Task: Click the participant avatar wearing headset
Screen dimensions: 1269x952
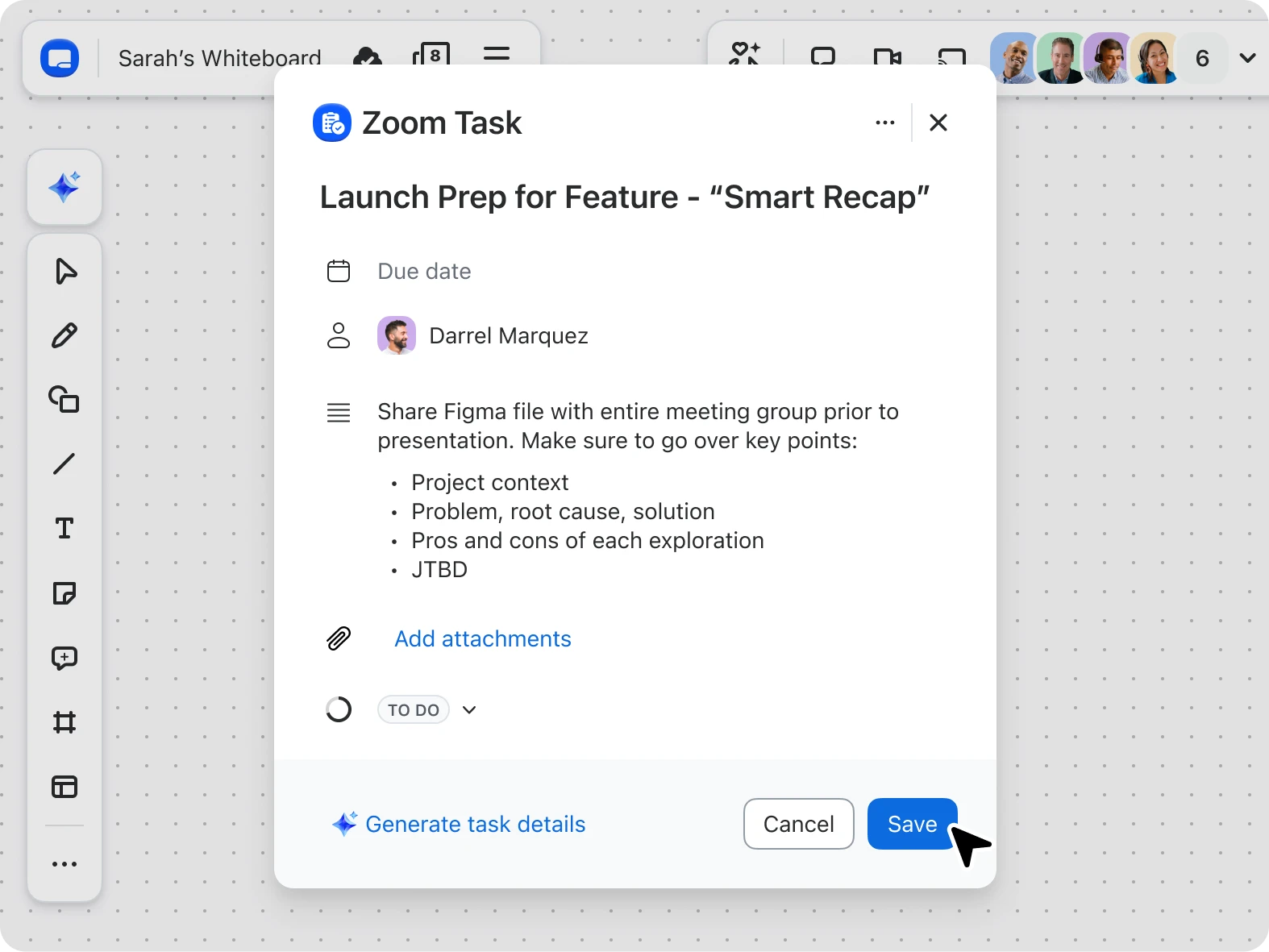Action: pyautogui.click(x=1108, y=58)
